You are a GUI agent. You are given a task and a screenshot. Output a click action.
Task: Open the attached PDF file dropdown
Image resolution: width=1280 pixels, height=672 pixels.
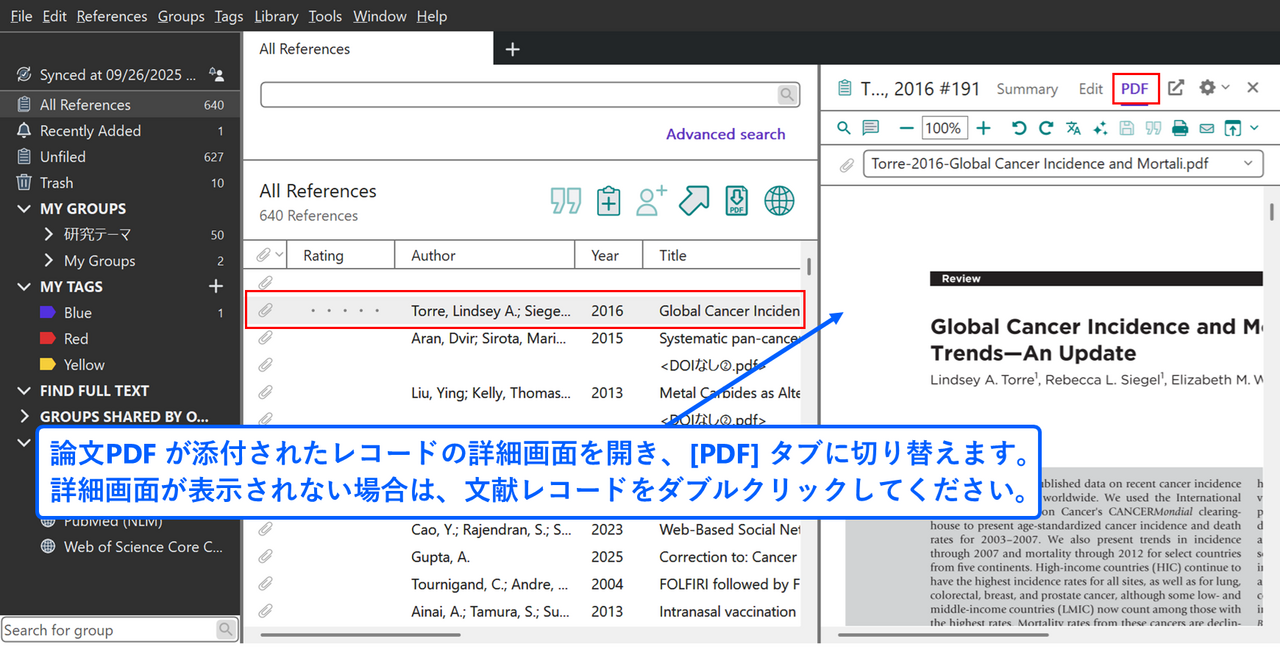[1247, 164]
